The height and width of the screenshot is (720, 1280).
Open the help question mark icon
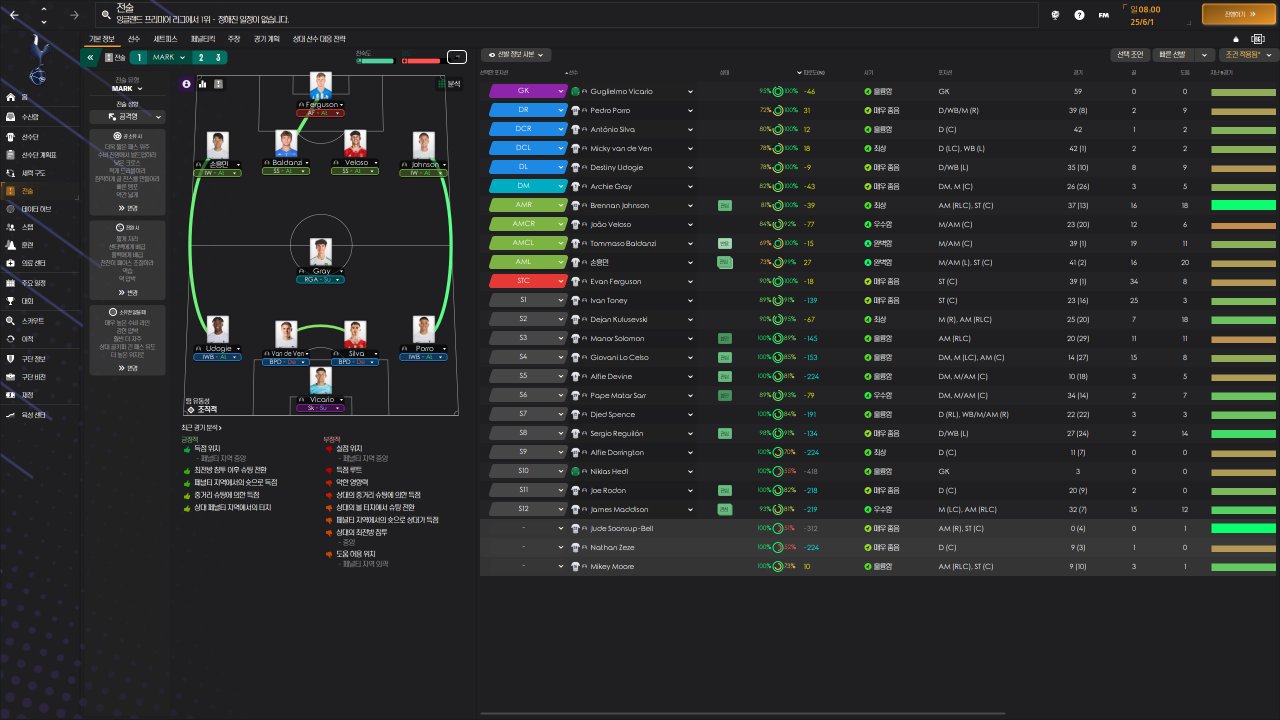tap(1079, 15)
